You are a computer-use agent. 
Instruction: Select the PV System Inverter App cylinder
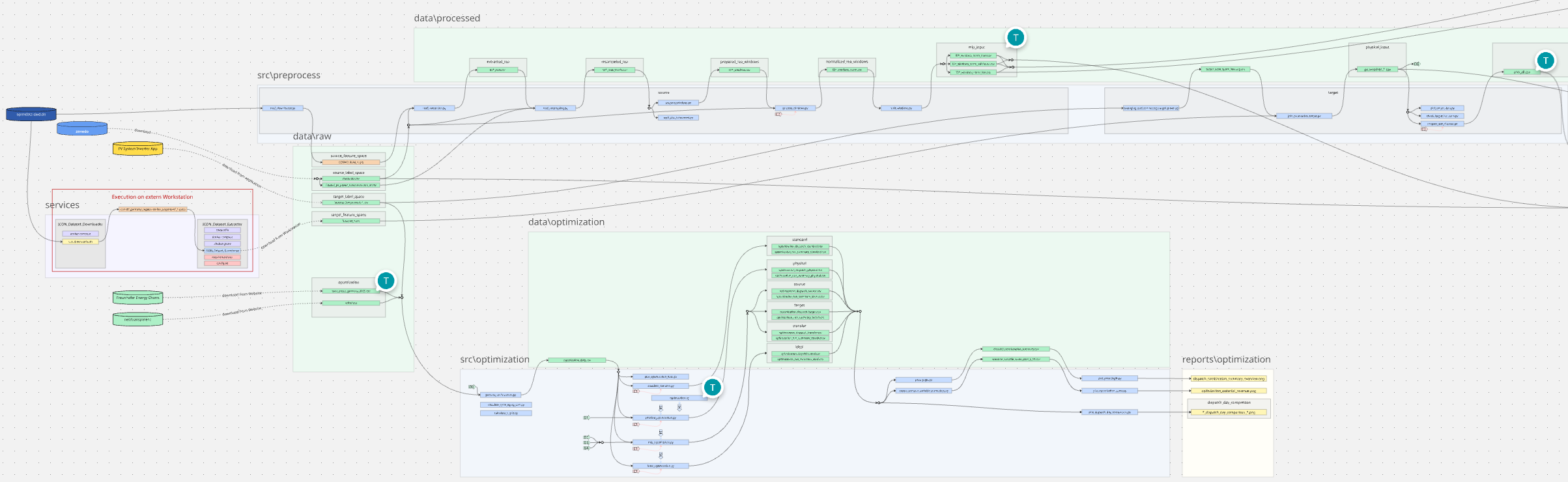137,149
